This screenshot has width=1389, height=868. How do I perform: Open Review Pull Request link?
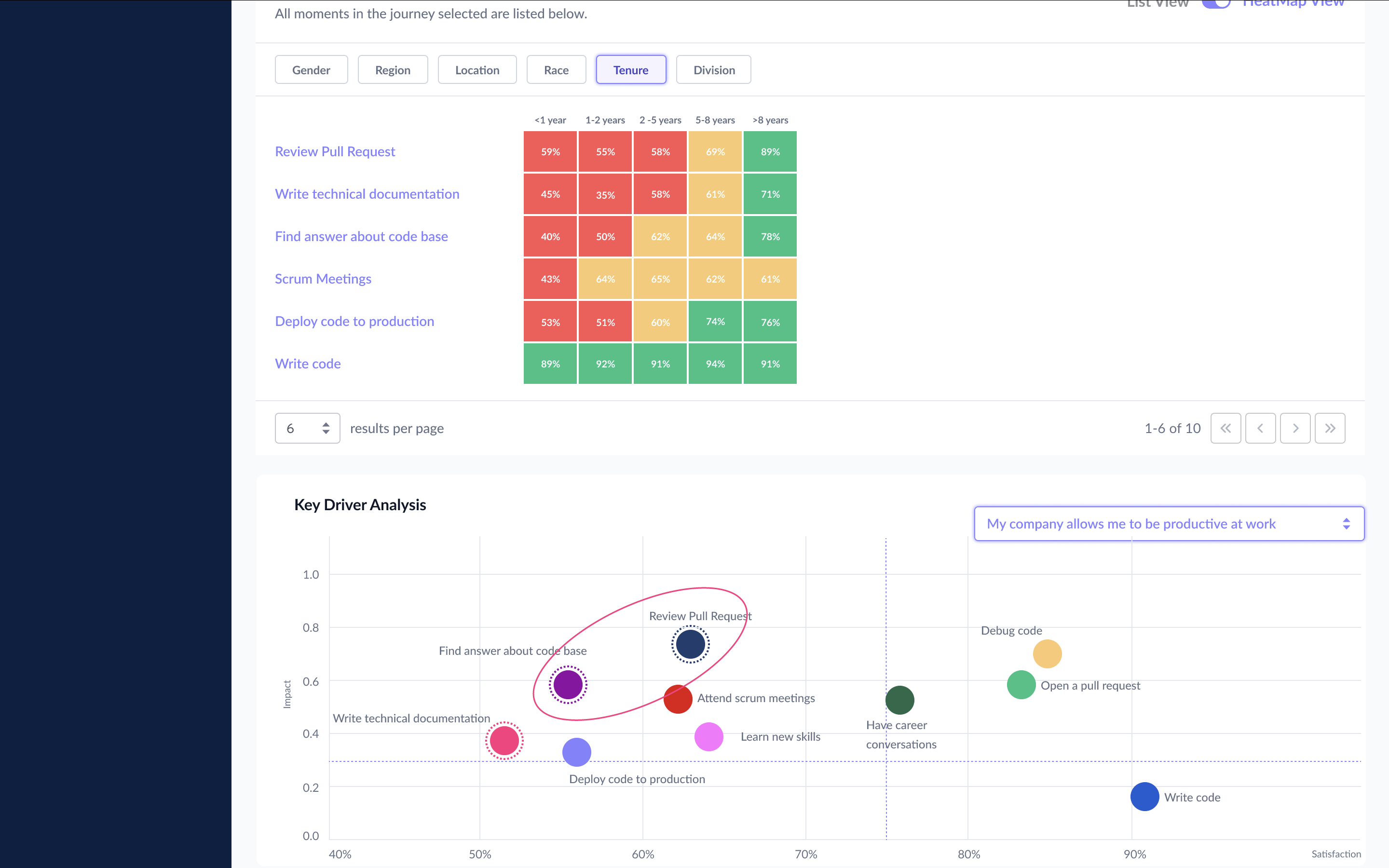tap(335, 151)
